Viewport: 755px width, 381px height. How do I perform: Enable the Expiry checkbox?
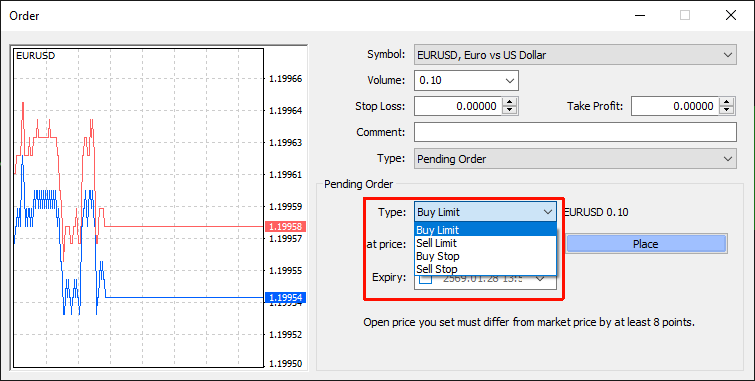(x=425, y=279)
